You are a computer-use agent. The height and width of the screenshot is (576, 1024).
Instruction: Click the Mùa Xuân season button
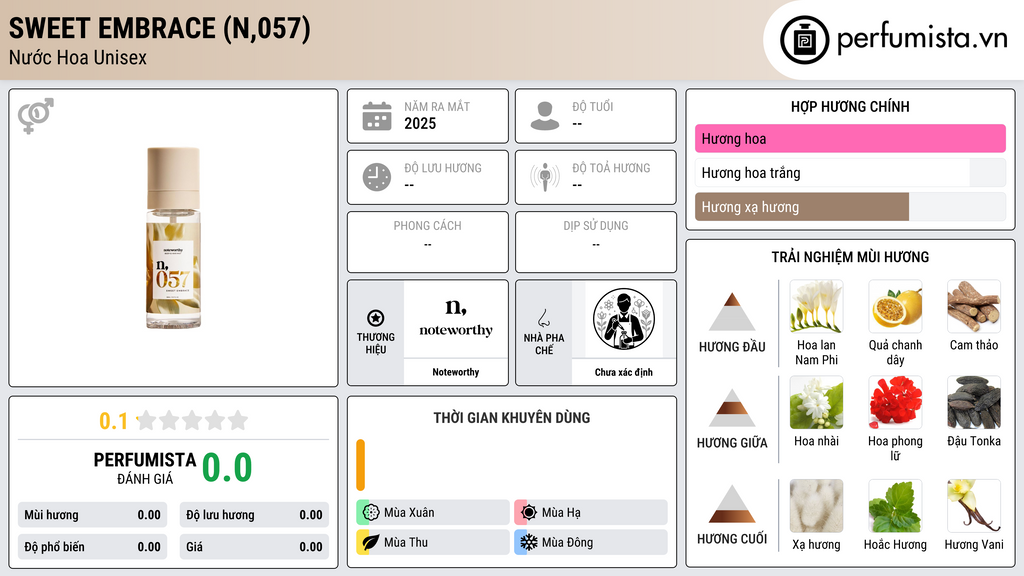pos(433,513)
